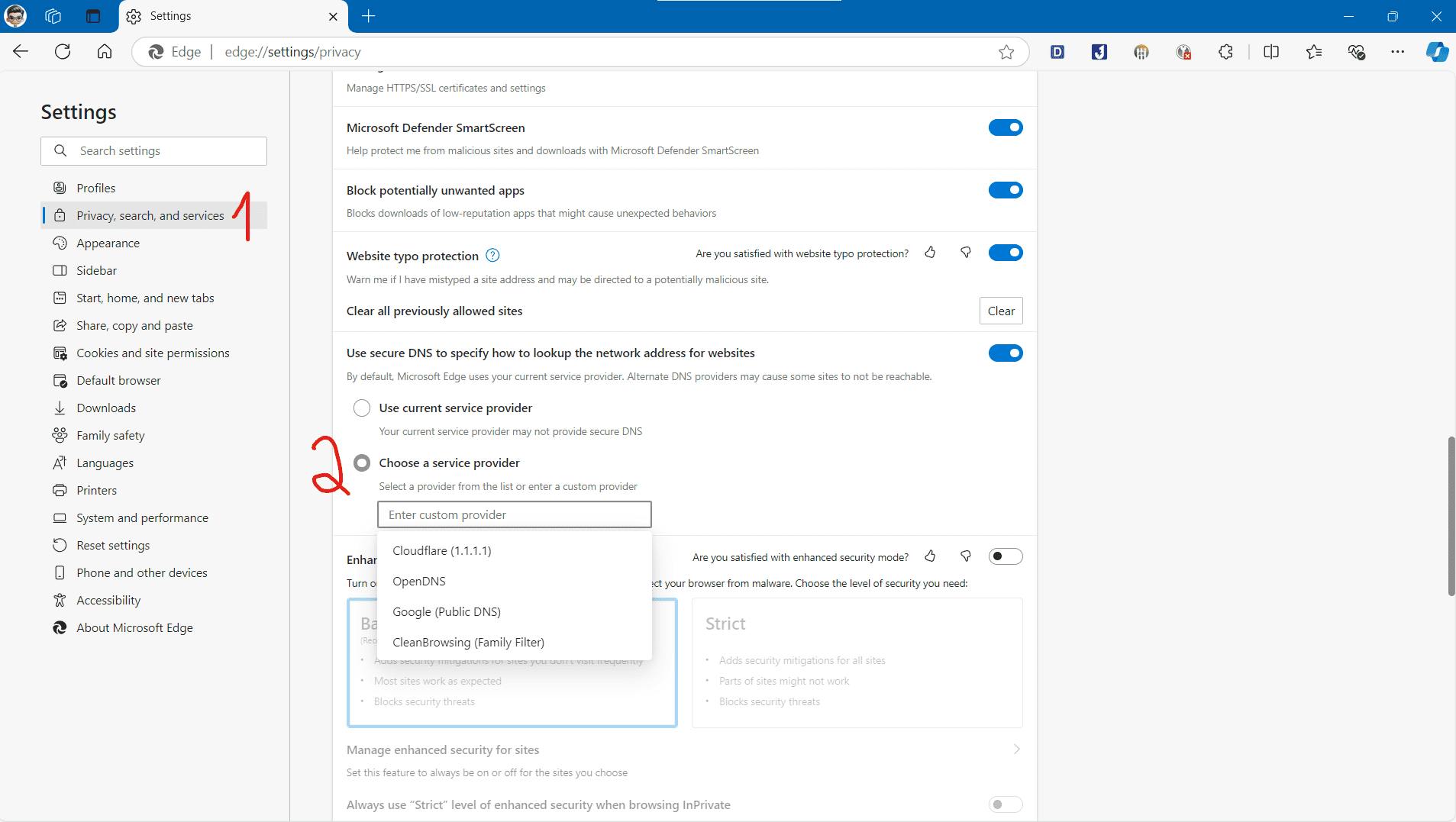Open the profile avatar in title bar
This screenshot has height=822, width=1456.
(x=16, y=15)
